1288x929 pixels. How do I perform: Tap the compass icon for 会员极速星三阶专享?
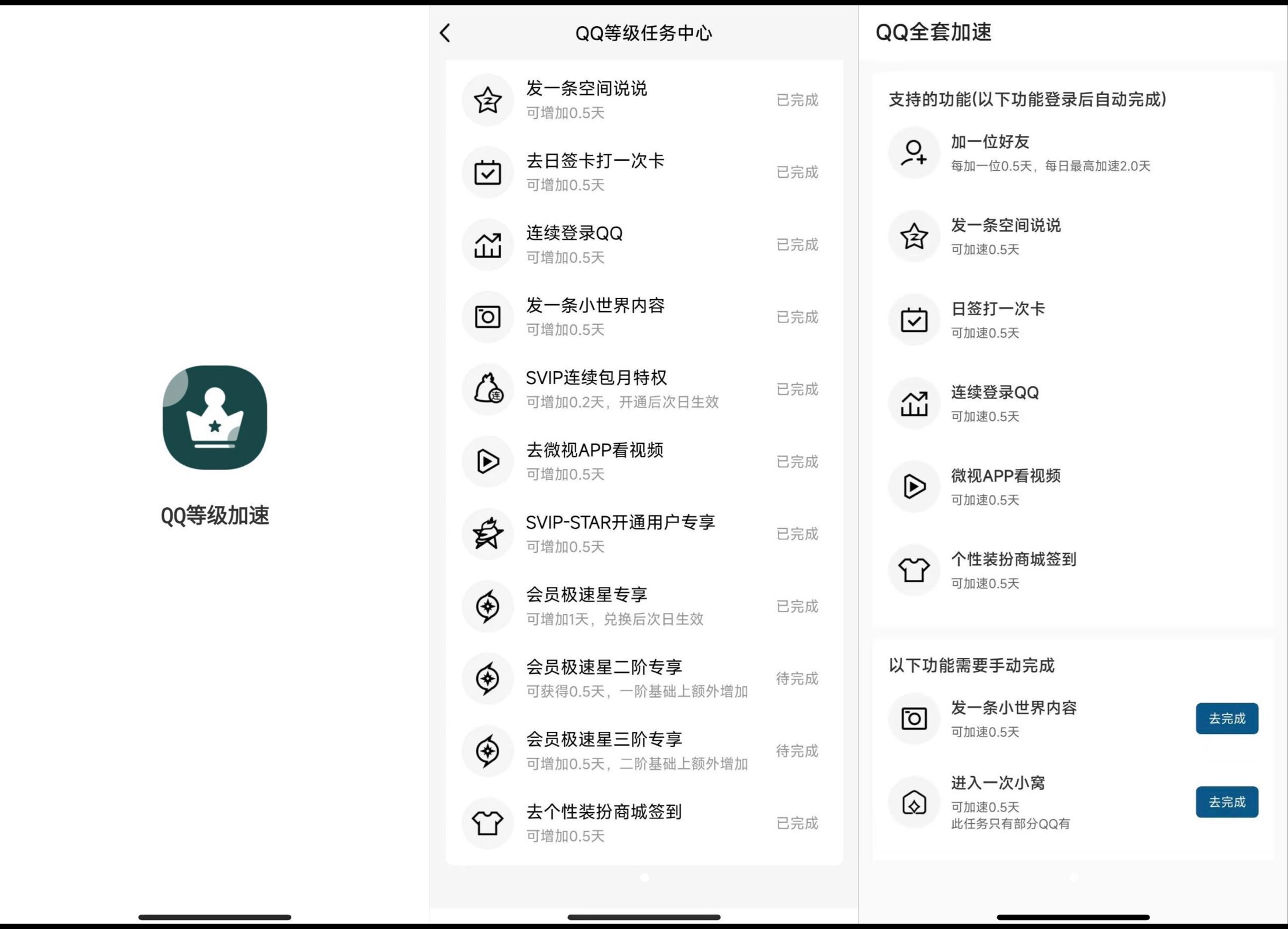[x=487, y=751]
